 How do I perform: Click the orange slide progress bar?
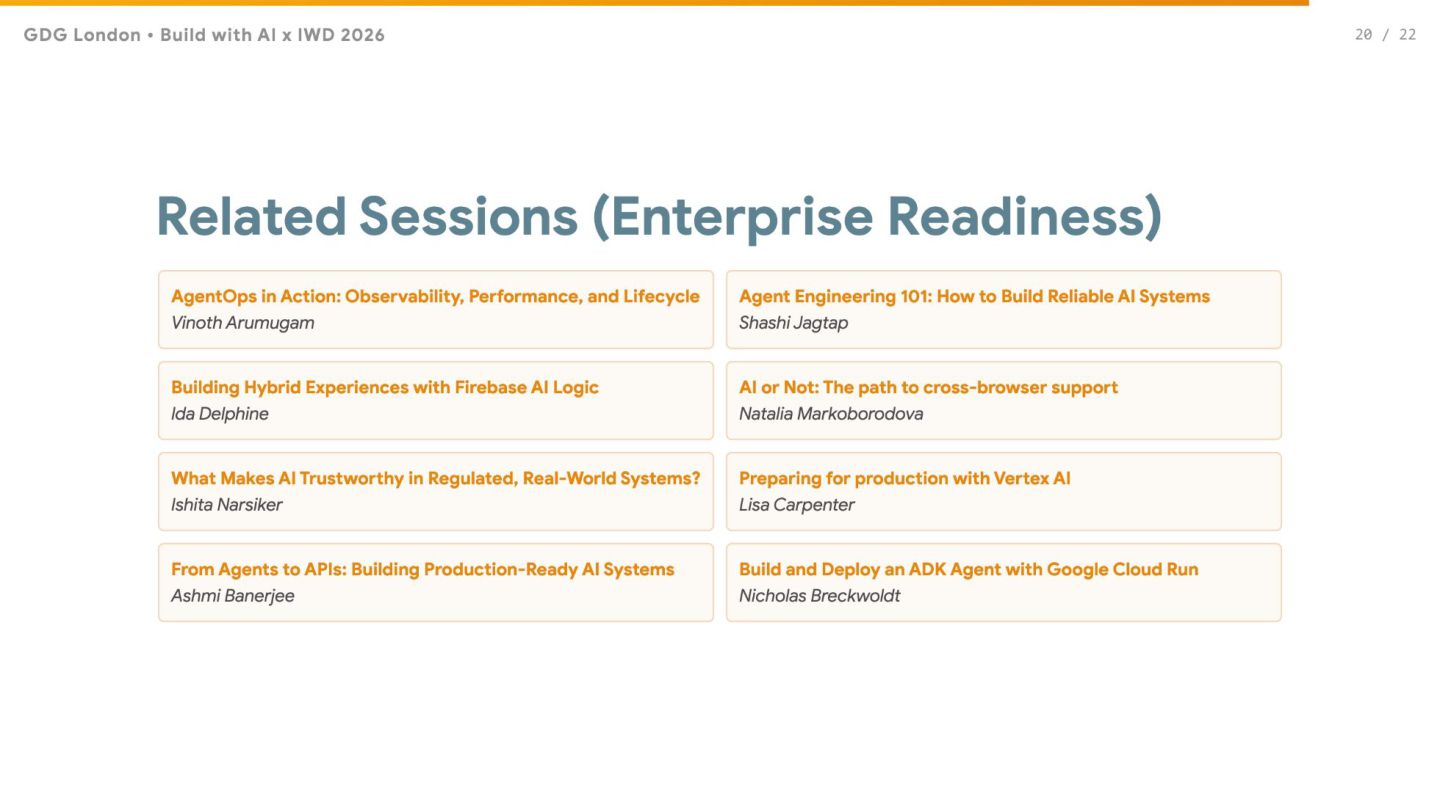coord(654,3)
